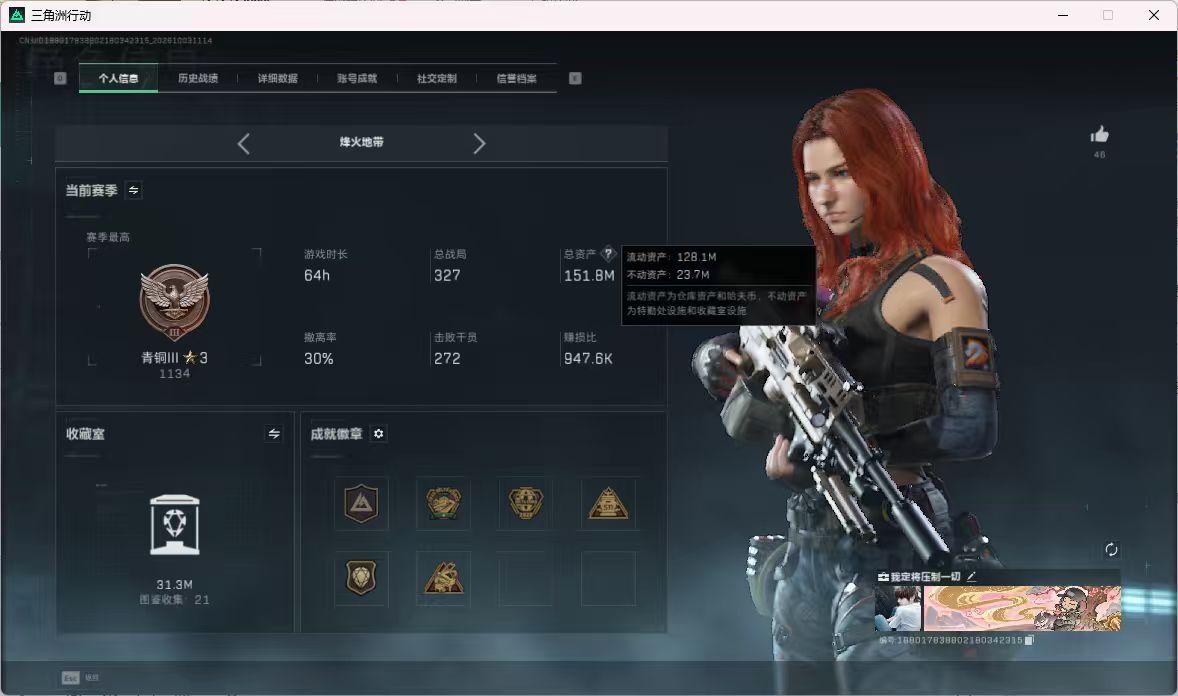This screenshot has height=696, width=1178.
Task: Click the nickname 我定将压制一切
Action: click(x=926, y=576)
